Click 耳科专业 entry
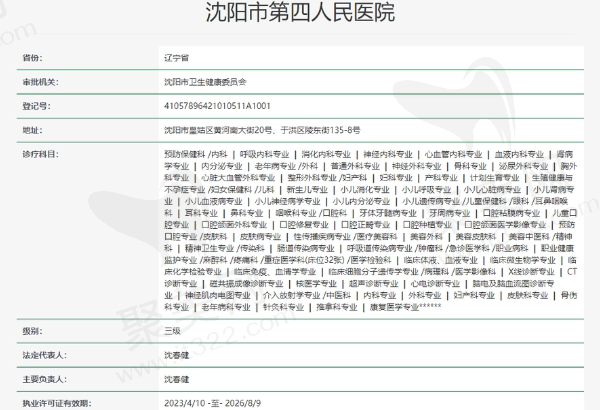Screen dimensions: 600x410 click(201, 213)
